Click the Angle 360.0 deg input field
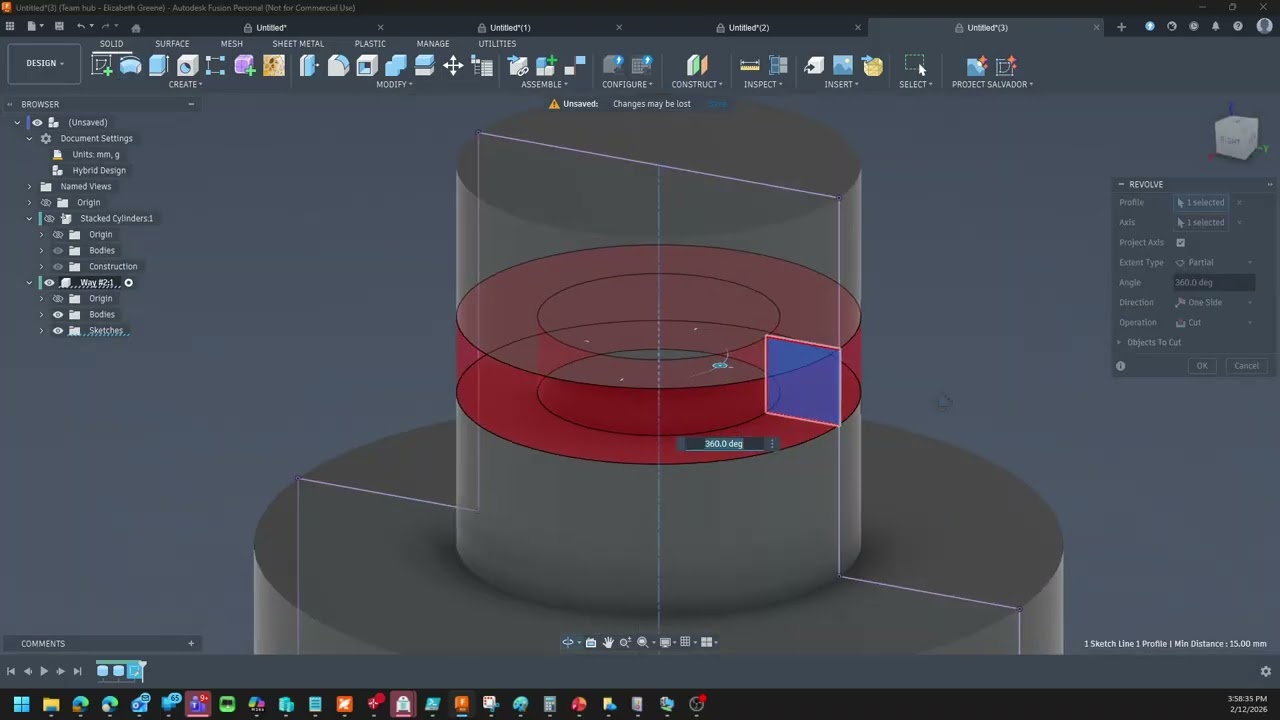1280x720 pixels. coord(1213,282)
